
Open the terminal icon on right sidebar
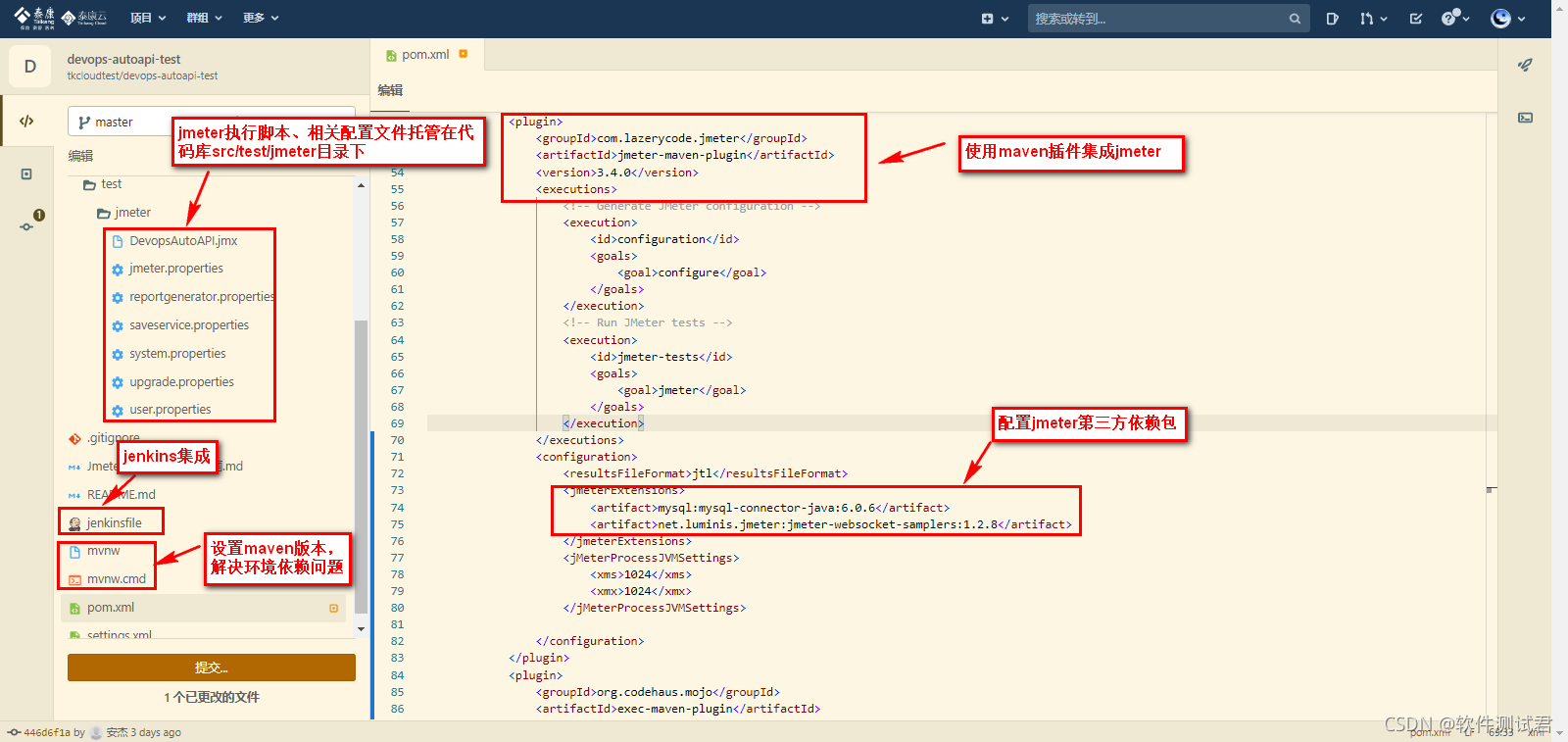pyautogui.click(x=1525, y=118)
